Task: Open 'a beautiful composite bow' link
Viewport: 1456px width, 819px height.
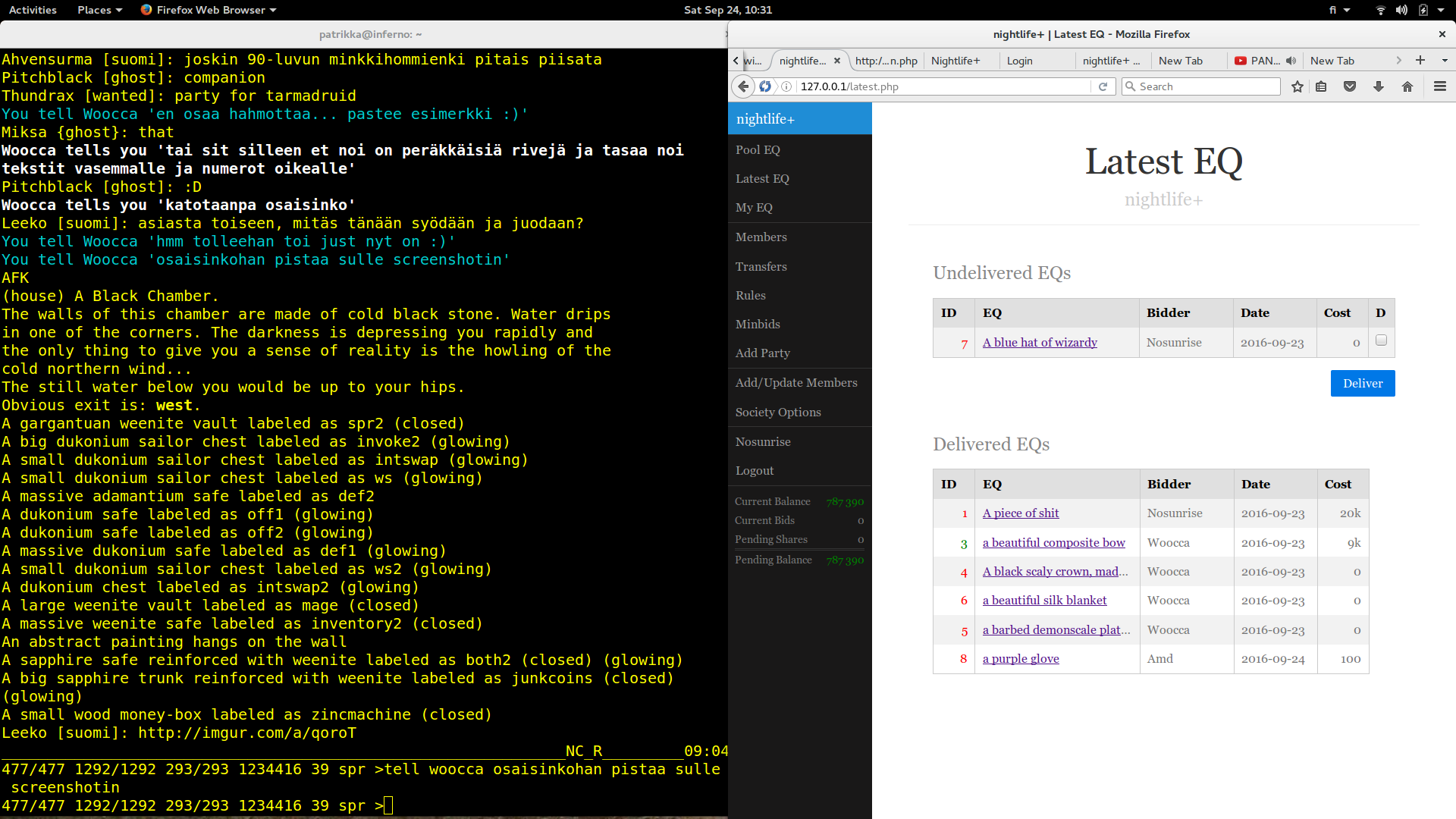Action: pos(1054,543)
